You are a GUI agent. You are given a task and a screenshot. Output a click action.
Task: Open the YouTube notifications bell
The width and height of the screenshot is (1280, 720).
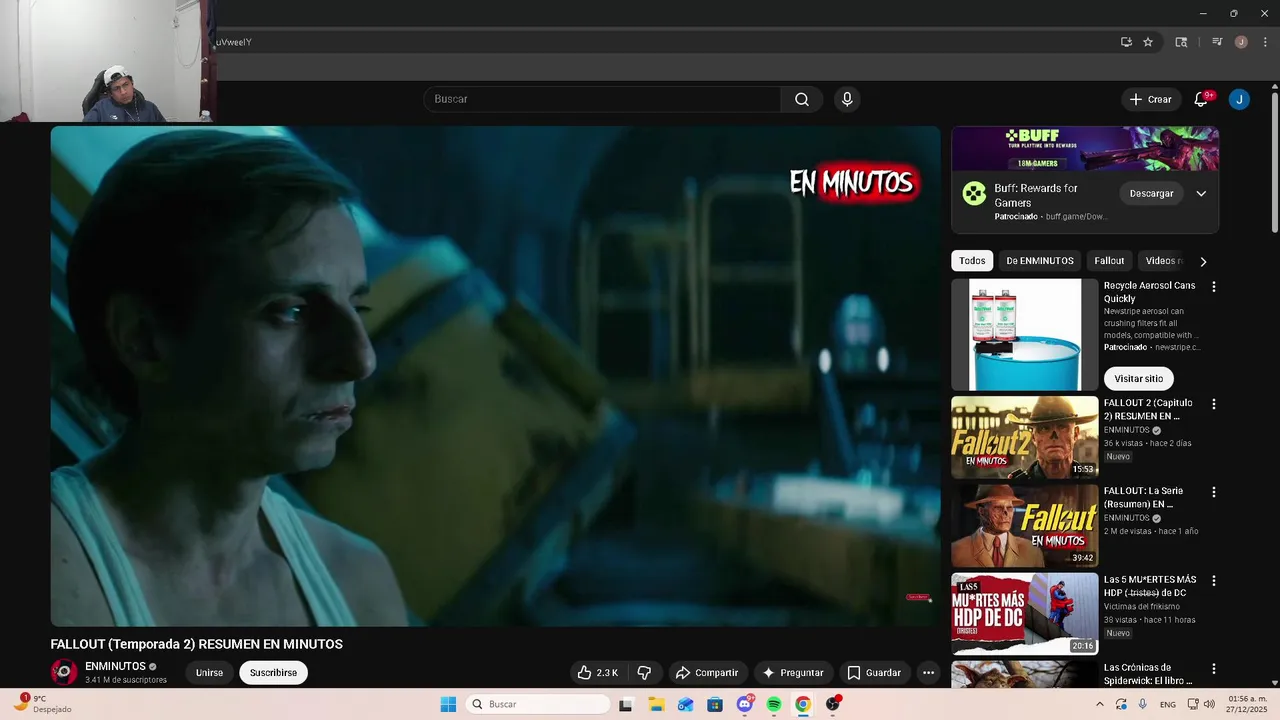[x=1201, y=99]
